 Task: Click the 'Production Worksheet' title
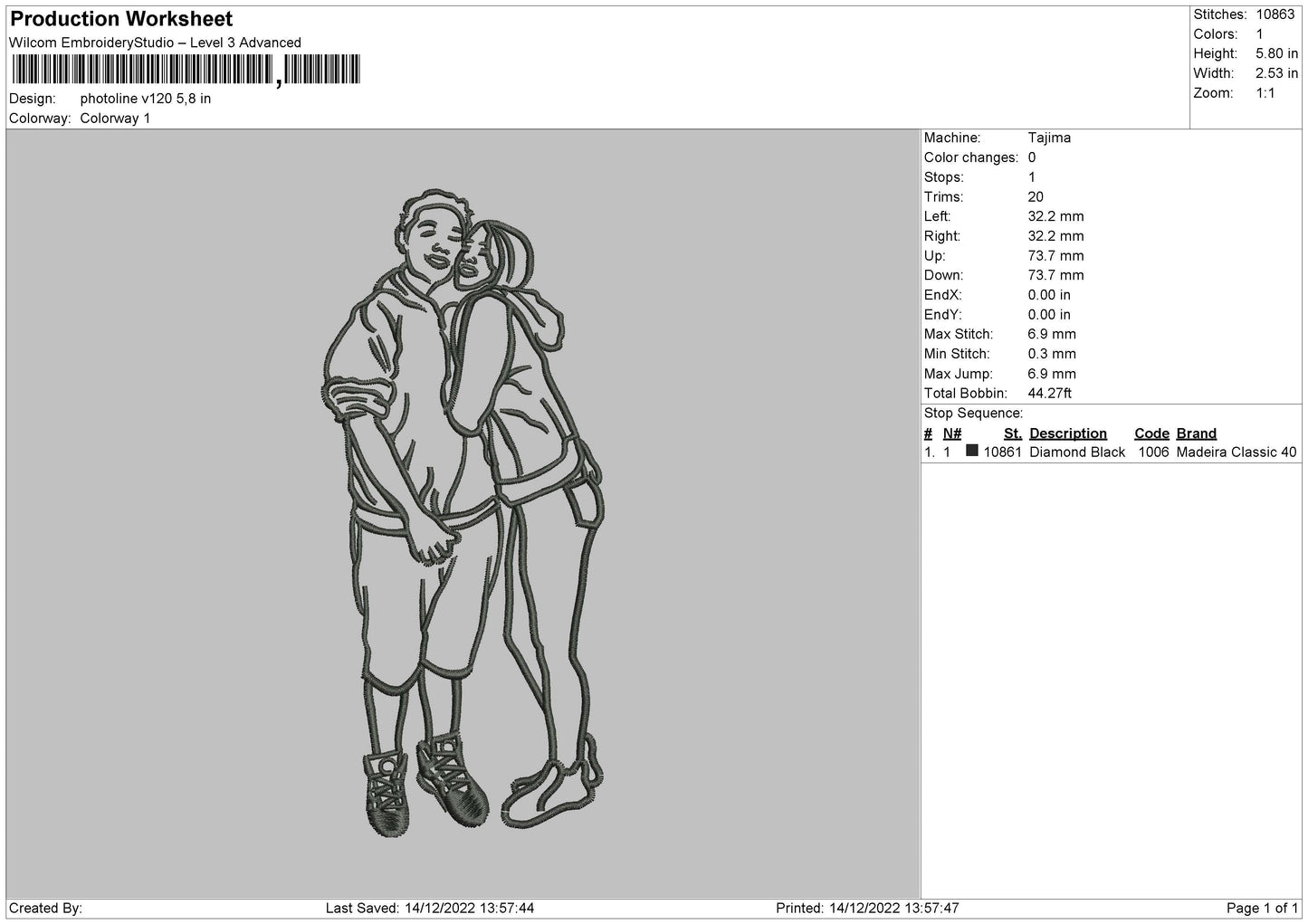point(121,19)
